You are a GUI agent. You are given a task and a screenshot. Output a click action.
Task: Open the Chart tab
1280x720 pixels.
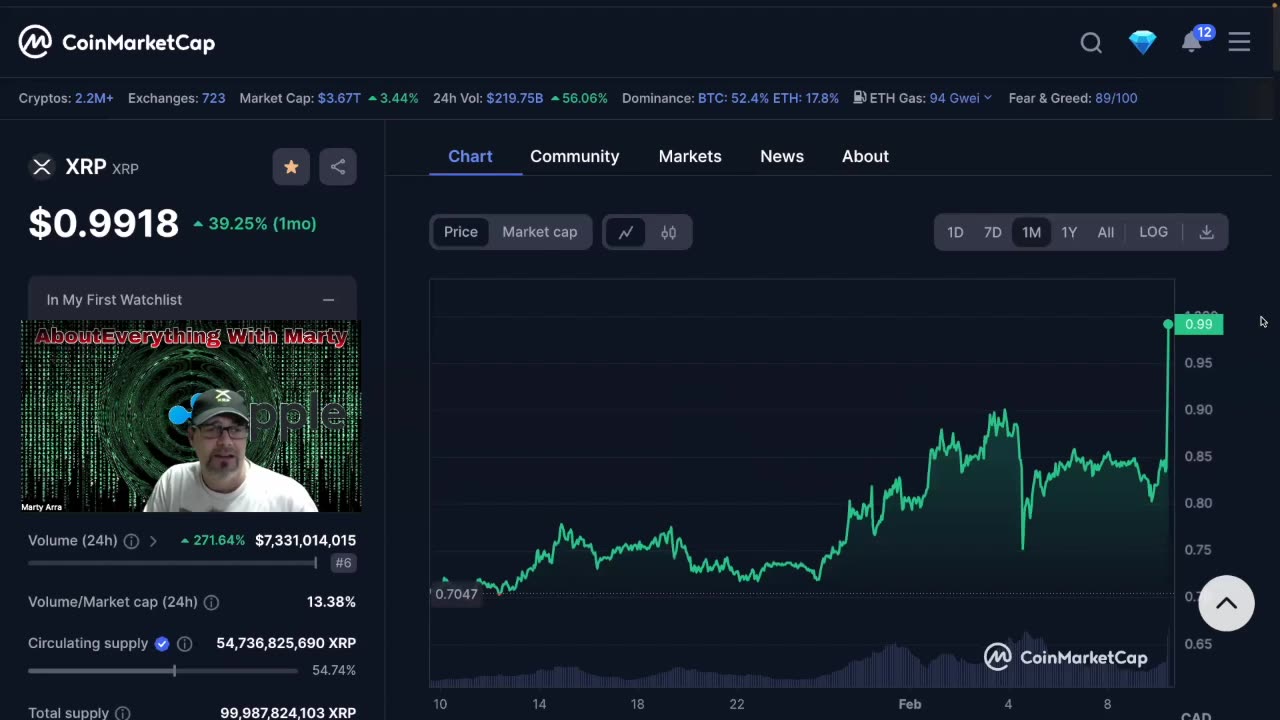click(x=470, y=157)
